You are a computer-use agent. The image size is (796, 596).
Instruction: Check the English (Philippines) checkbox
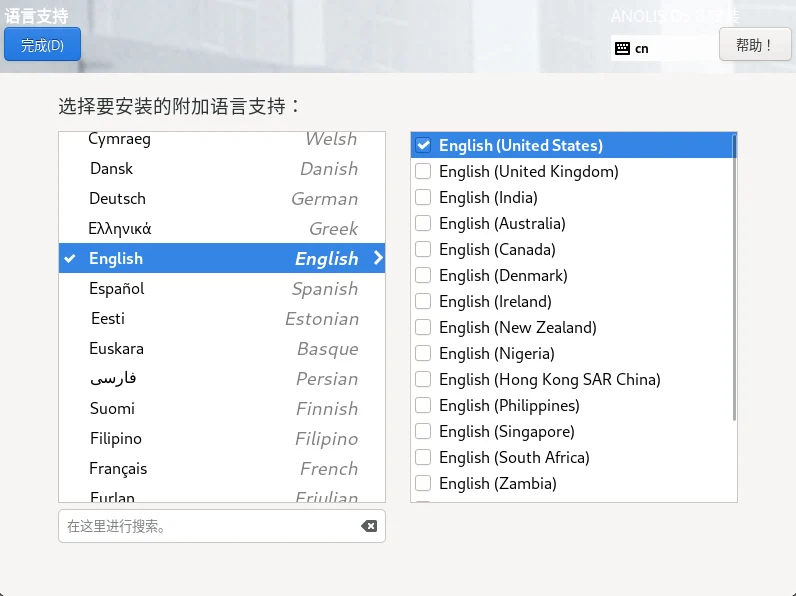(423, 405)
